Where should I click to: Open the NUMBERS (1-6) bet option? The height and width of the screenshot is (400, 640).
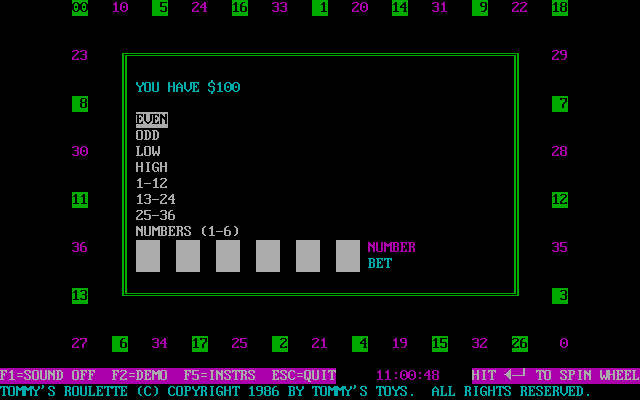pyautogui.click(x=188, y=231)
